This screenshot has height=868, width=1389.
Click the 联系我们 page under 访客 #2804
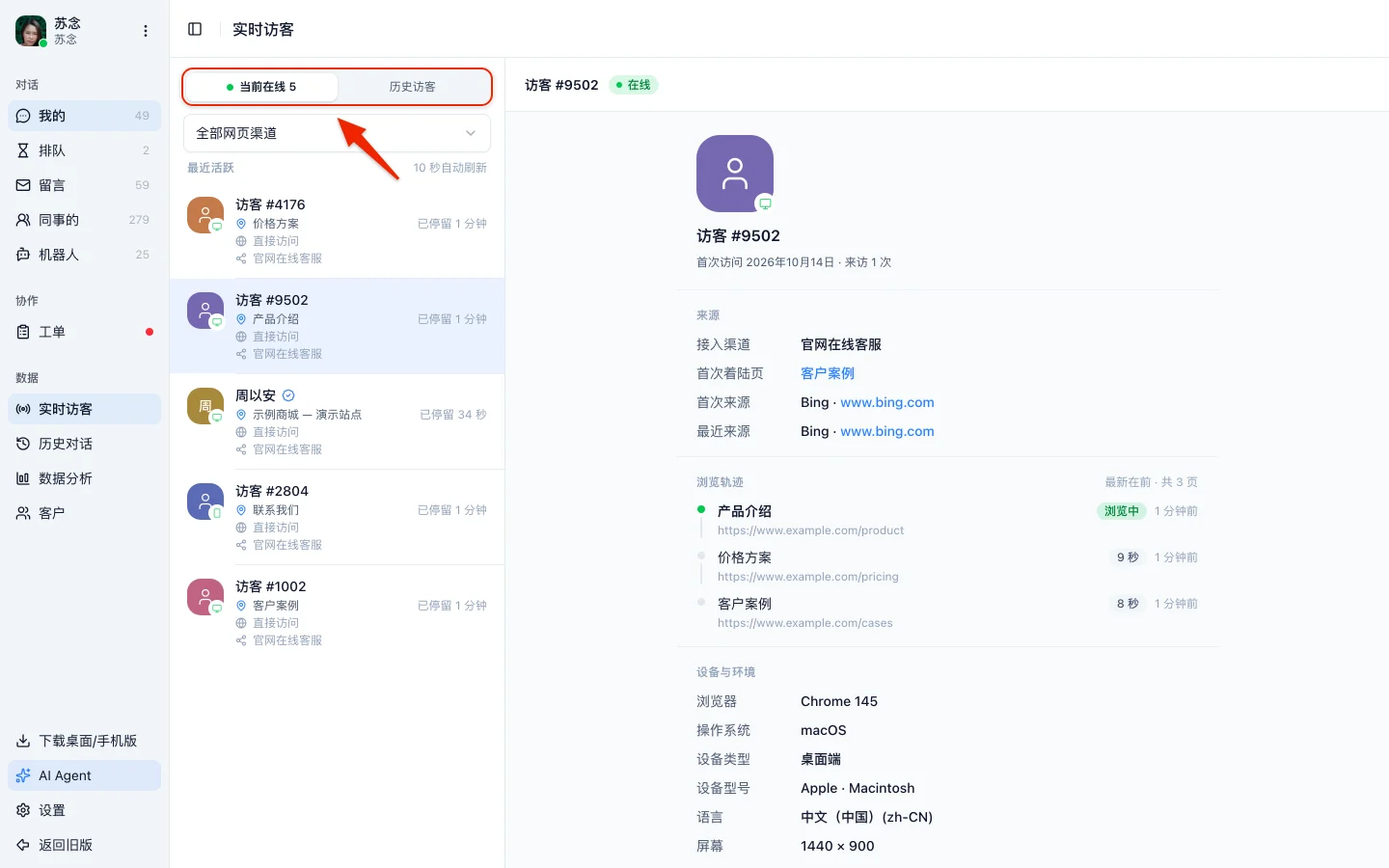pyautogui.click(x=276, y=510)
